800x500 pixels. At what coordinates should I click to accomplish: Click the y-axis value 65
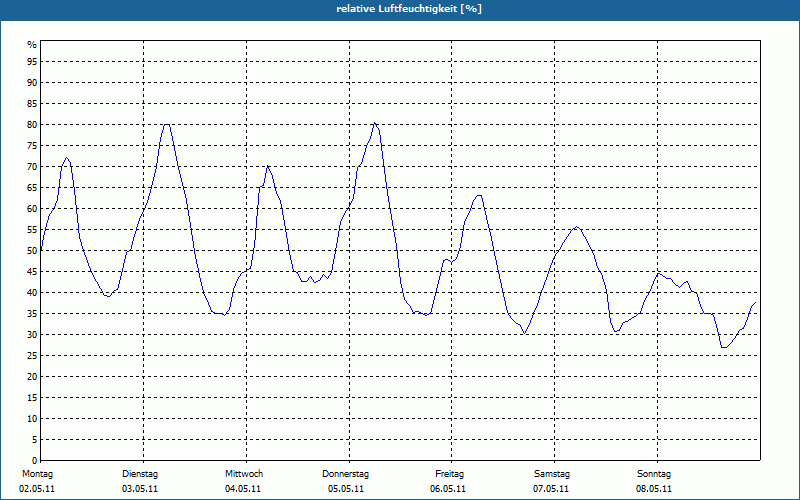pyautogui.click(x=32, y=188)
